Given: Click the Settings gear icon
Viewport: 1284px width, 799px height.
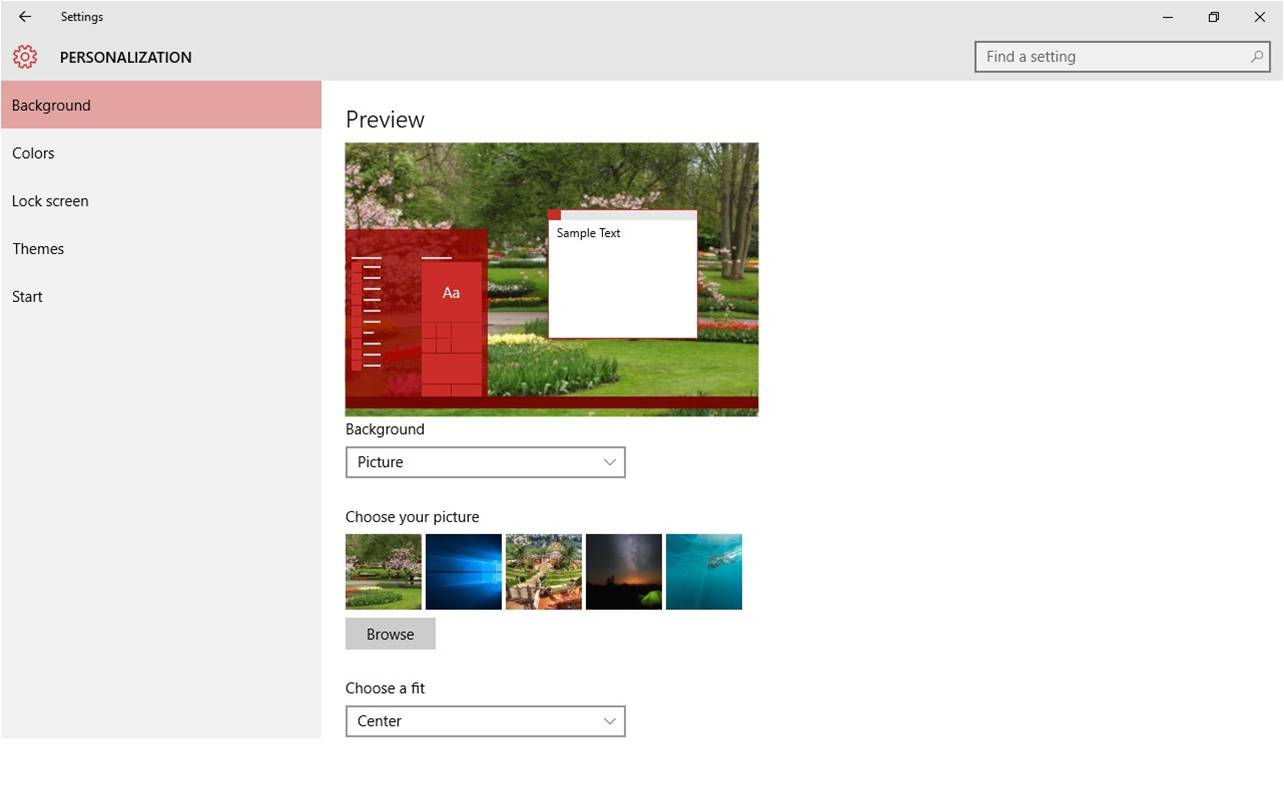Looking at the screenshot, I should tap(24, 57).
